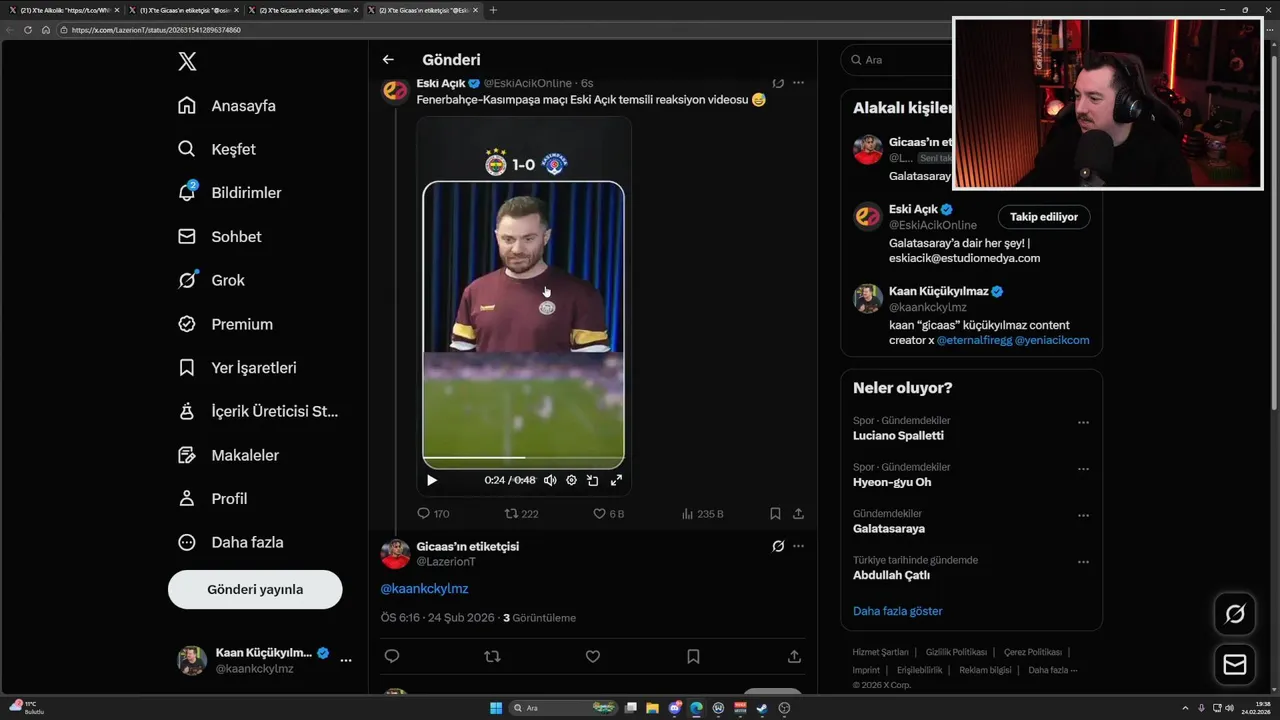
Task: Like the Gicaas'ın etiketçisi post
Action: (593, 657)
